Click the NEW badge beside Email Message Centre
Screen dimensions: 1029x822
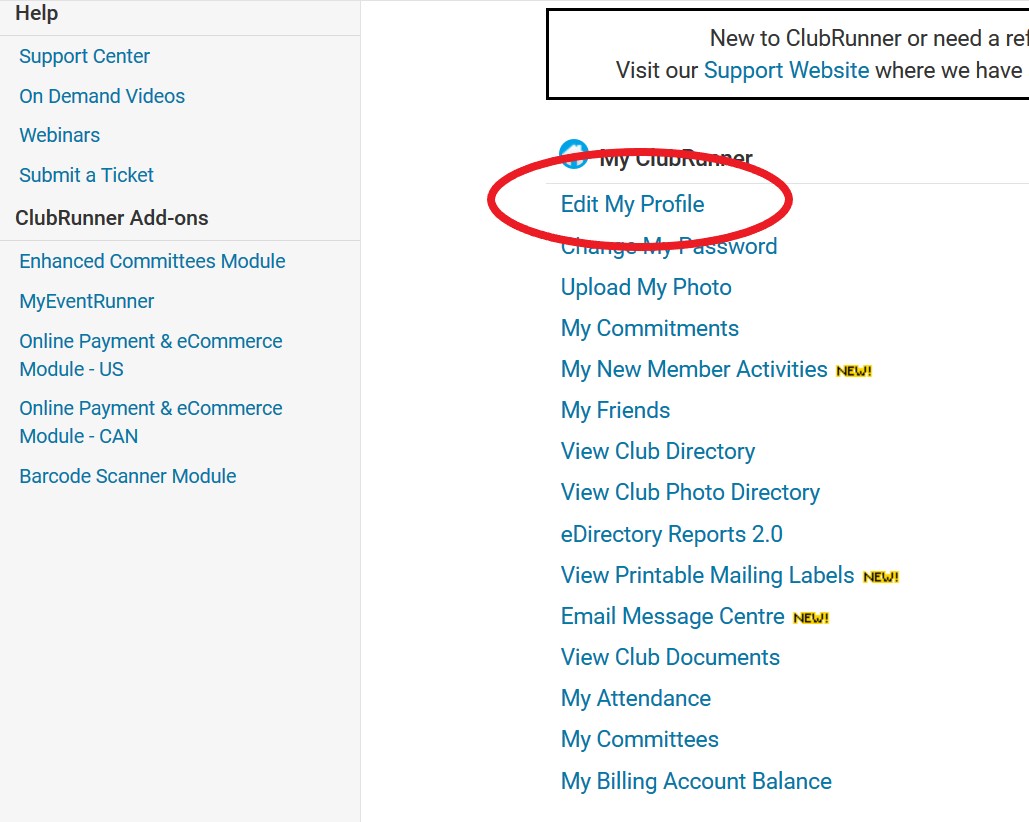[811, 618]
